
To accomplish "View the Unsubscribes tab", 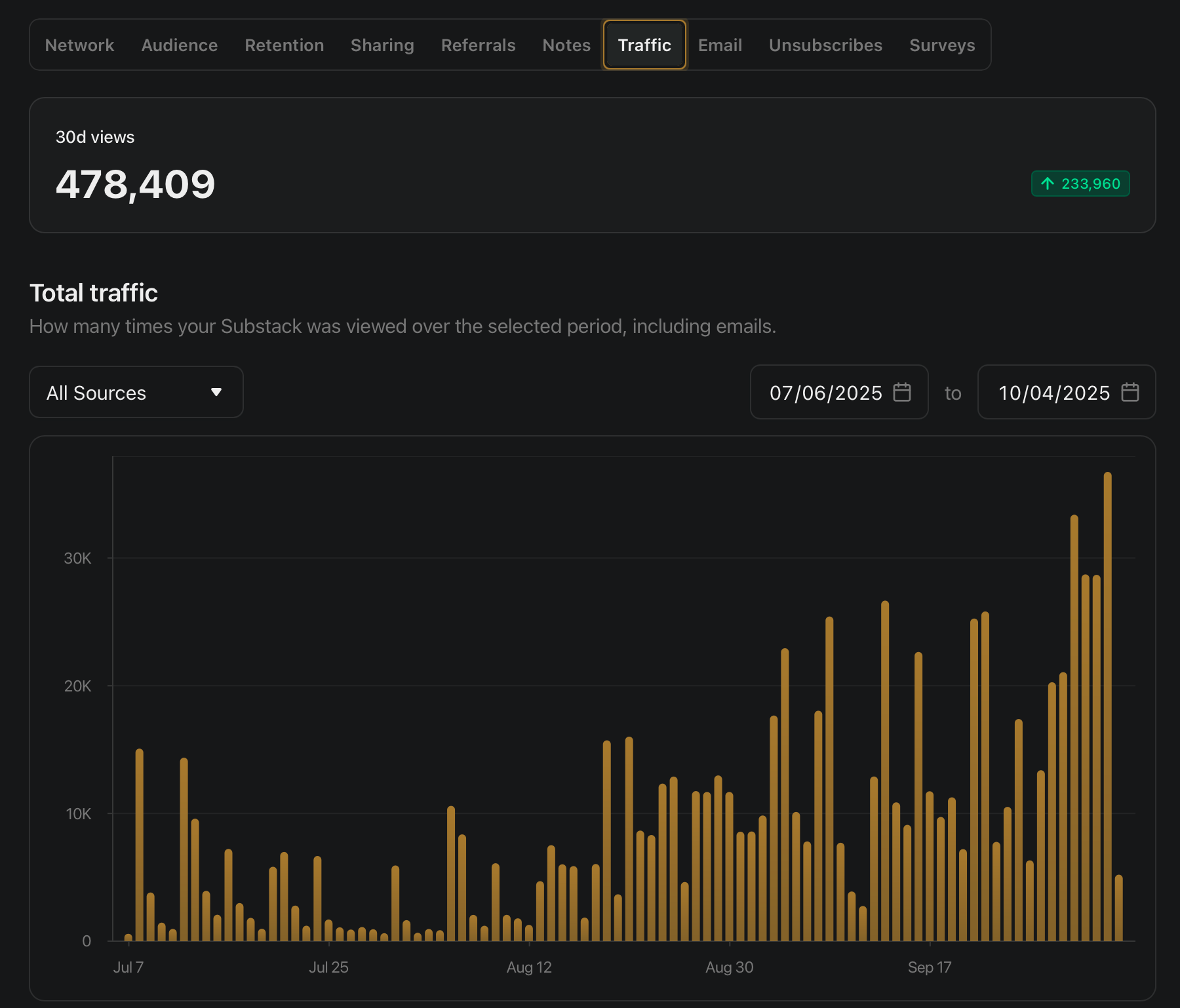I will (x=825, y=45).
